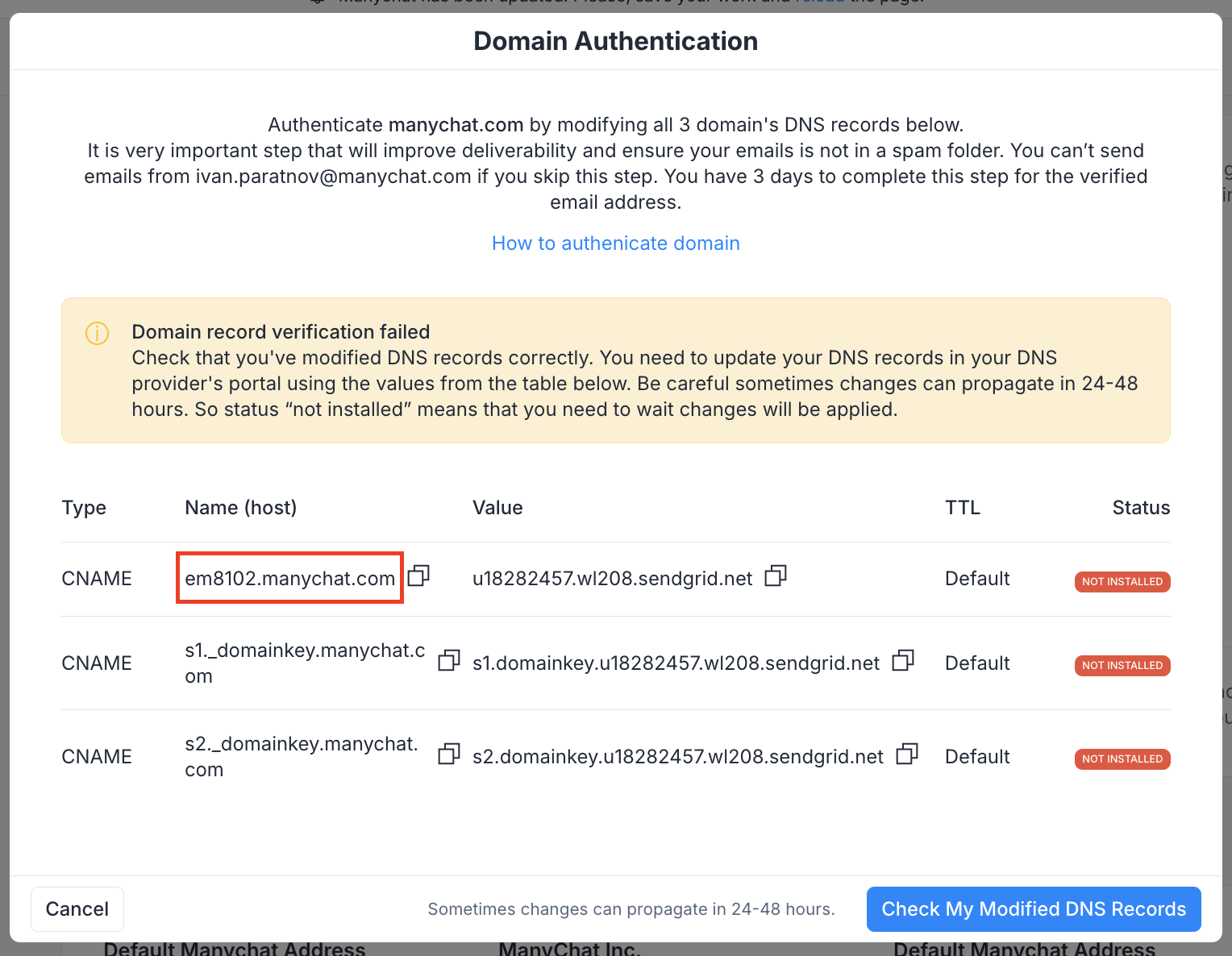Click the TTL column header
This screenshot has width=1232, height=956.
click(x=963, y=508)
